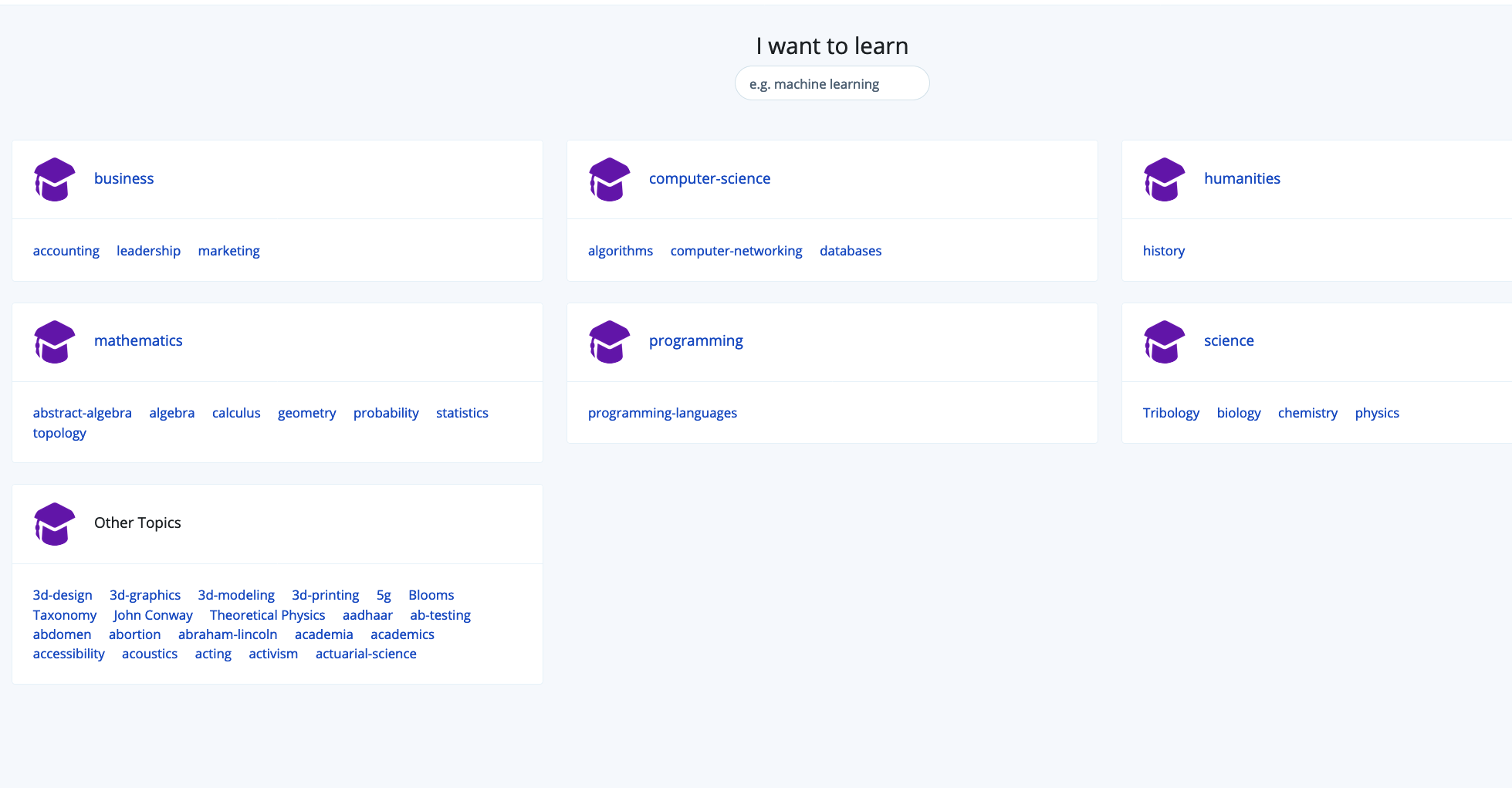Open the programming-languages topic
The image size is (1512, 788).
662,413
